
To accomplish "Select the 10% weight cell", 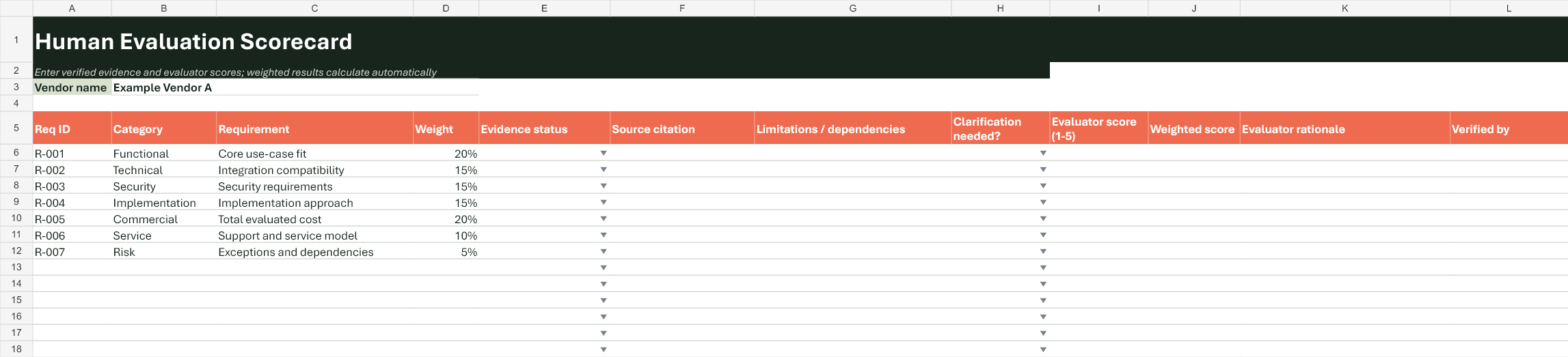I will (446, 235).
